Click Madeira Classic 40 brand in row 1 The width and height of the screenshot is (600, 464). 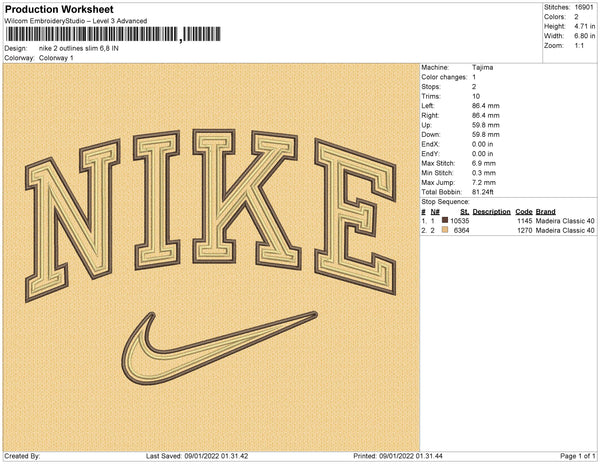point(565,221)
